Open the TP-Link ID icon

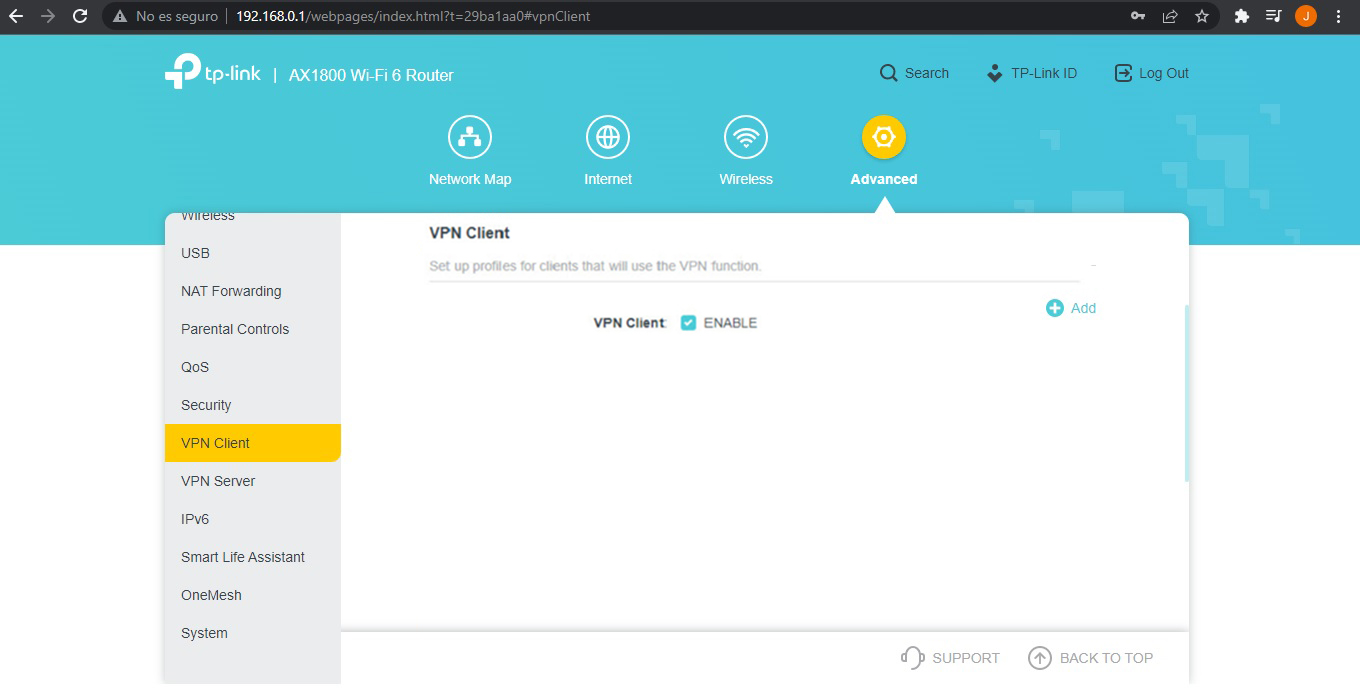994,73
